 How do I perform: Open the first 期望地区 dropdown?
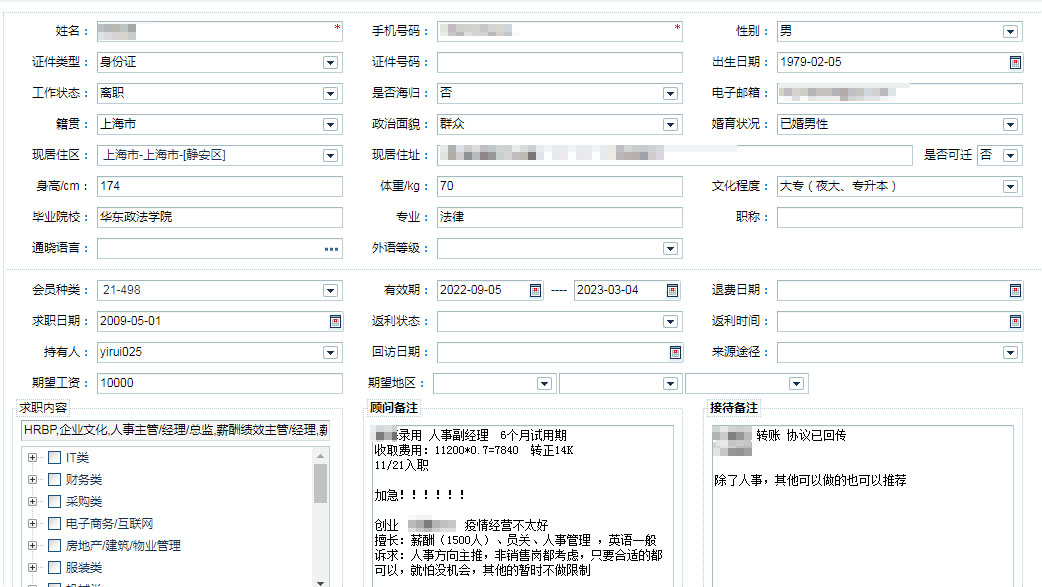coord(544,384)
